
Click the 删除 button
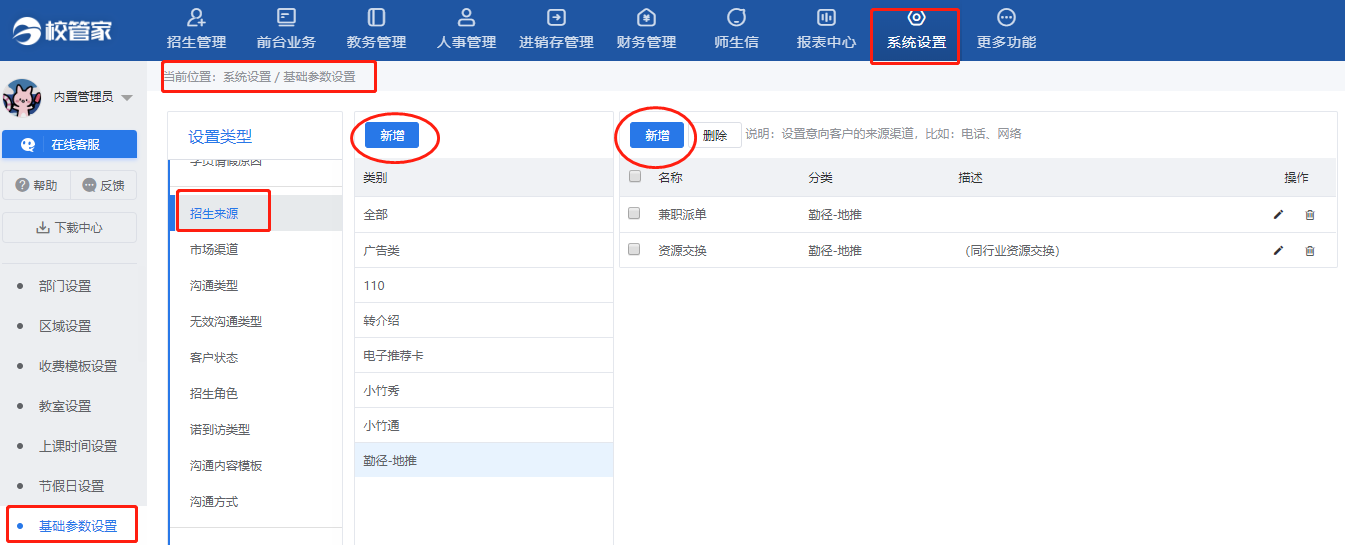[715, 135]
